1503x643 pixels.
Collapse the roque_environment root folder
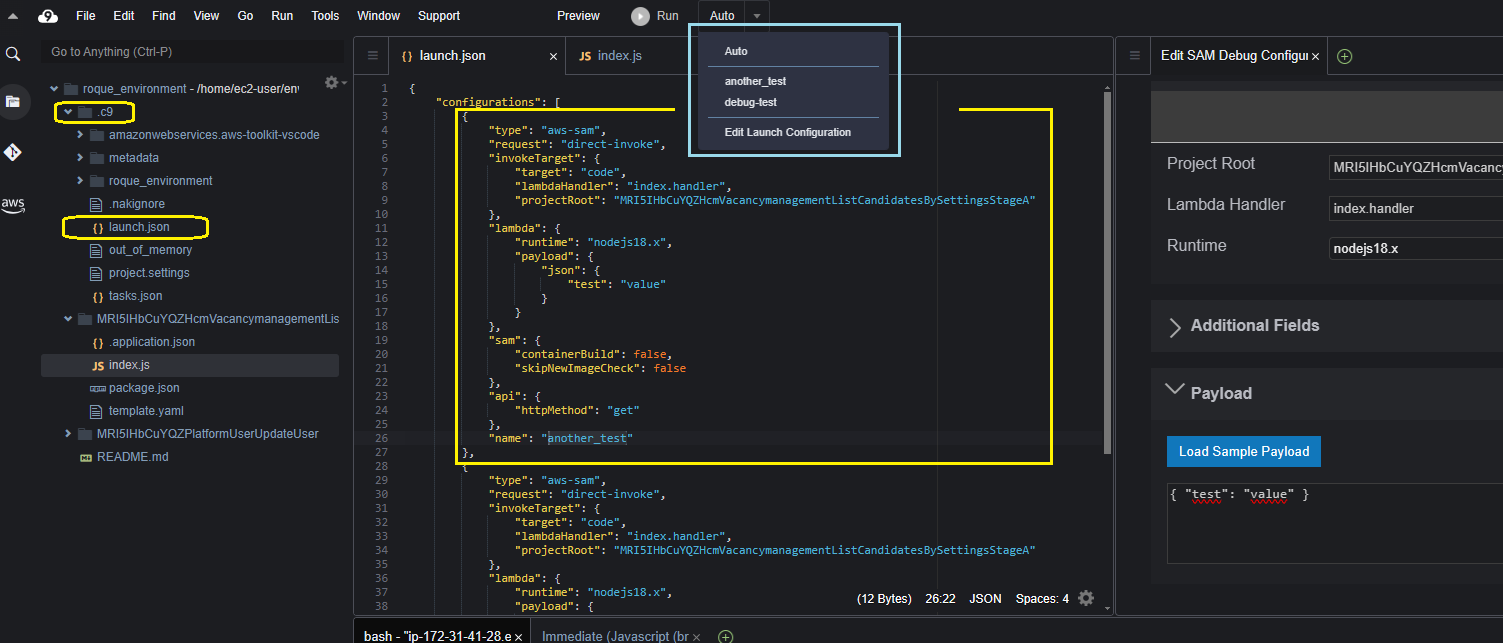click(54, 89)
